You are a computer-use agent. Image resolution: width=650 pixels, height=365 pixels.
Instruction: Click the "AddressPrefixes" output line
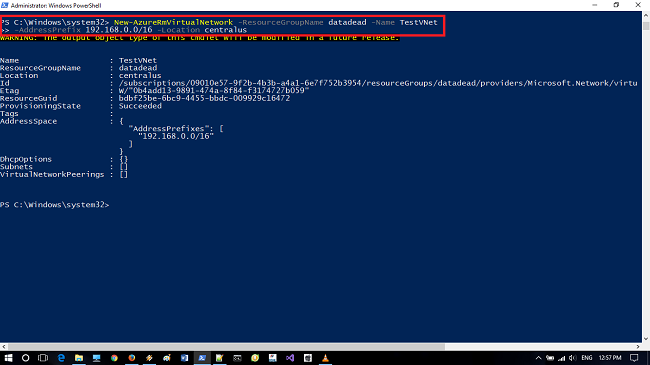(176, 129)
